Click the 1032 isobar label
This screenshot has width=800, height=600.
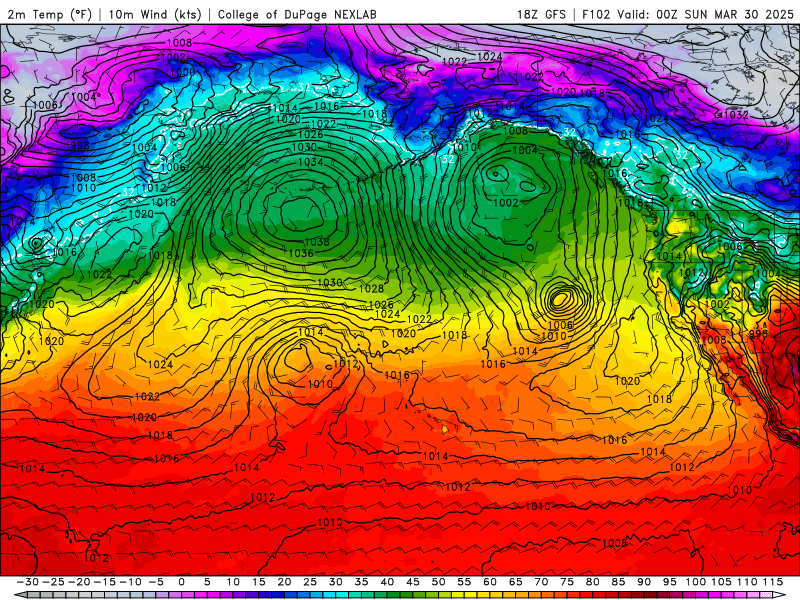(x=736, y=115)
